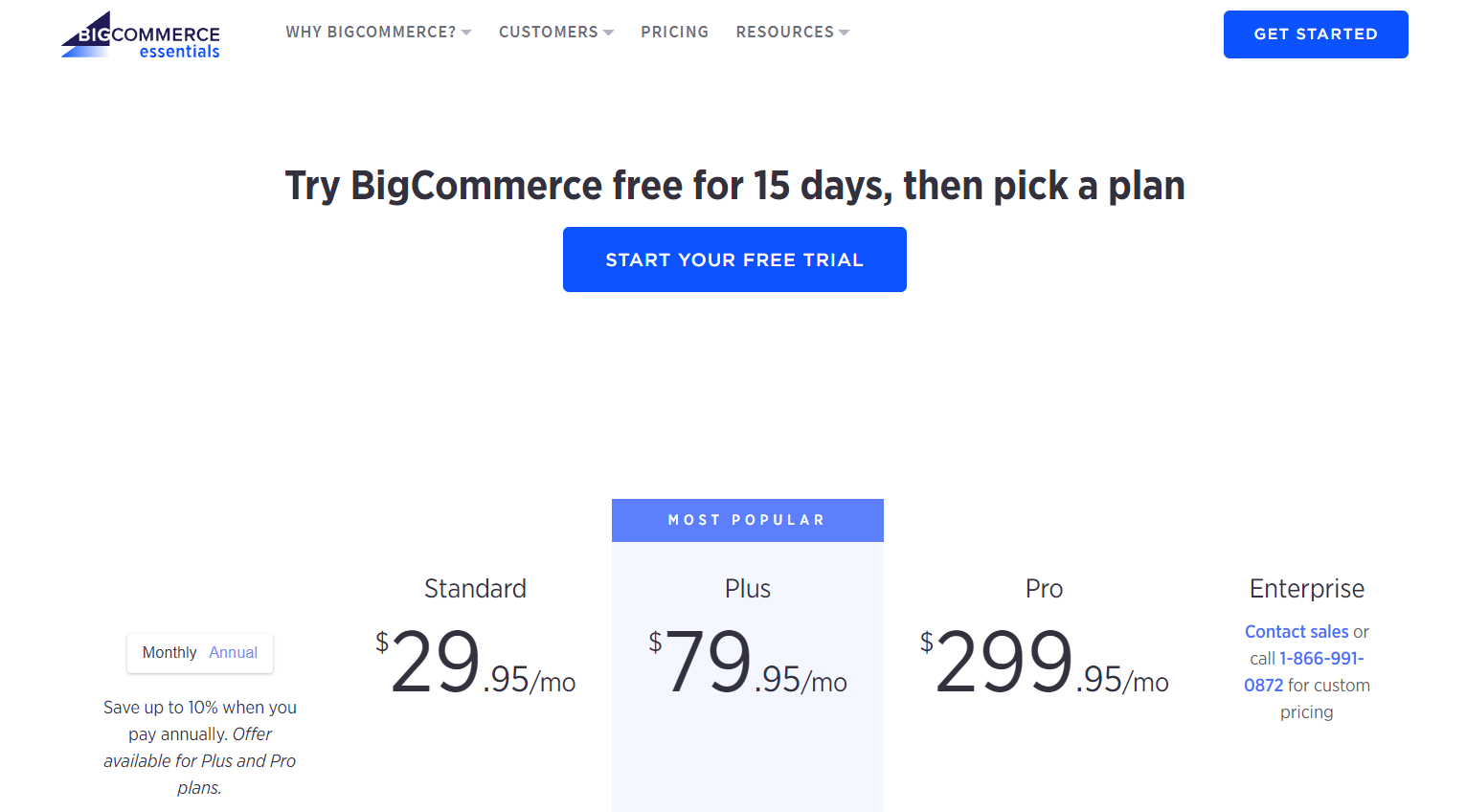Viewport: 1466px width, 812px height.
Task: Expand the Why BigCommerce dropdown arrow
Action: (466, 33)
